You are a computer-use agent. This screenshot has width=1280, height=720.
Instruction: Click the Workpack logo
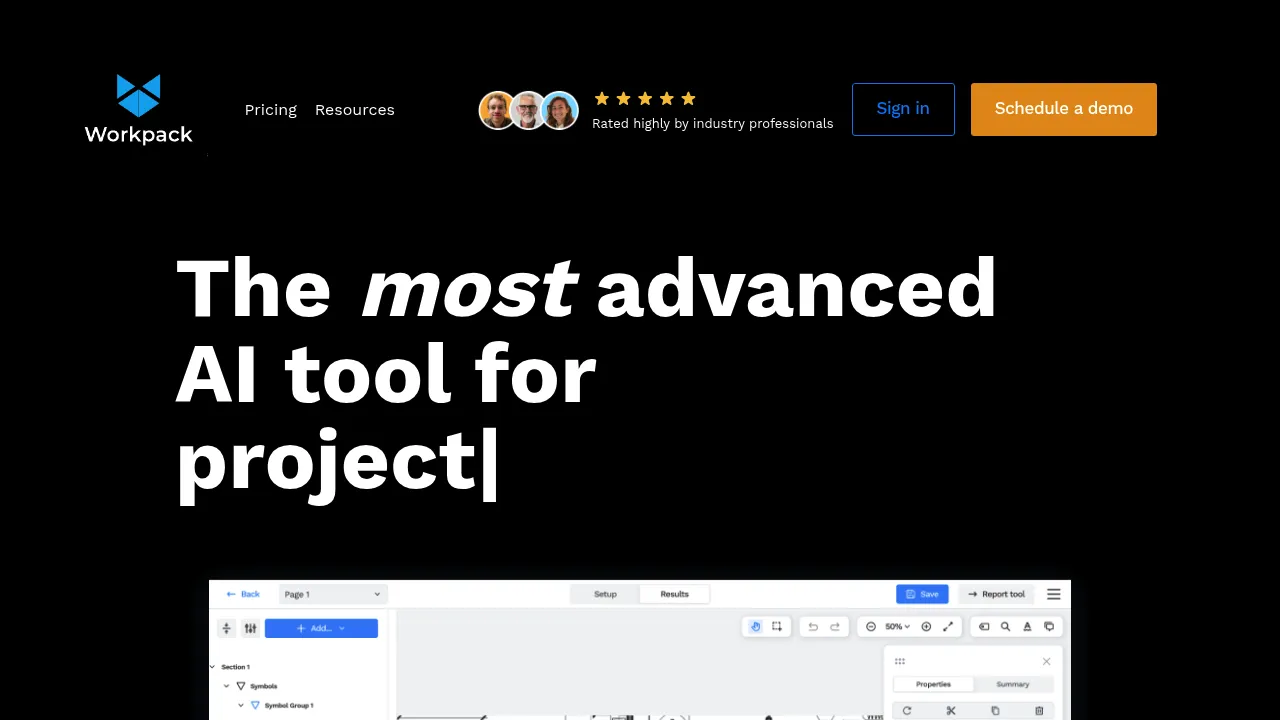[x=138, y=109]
